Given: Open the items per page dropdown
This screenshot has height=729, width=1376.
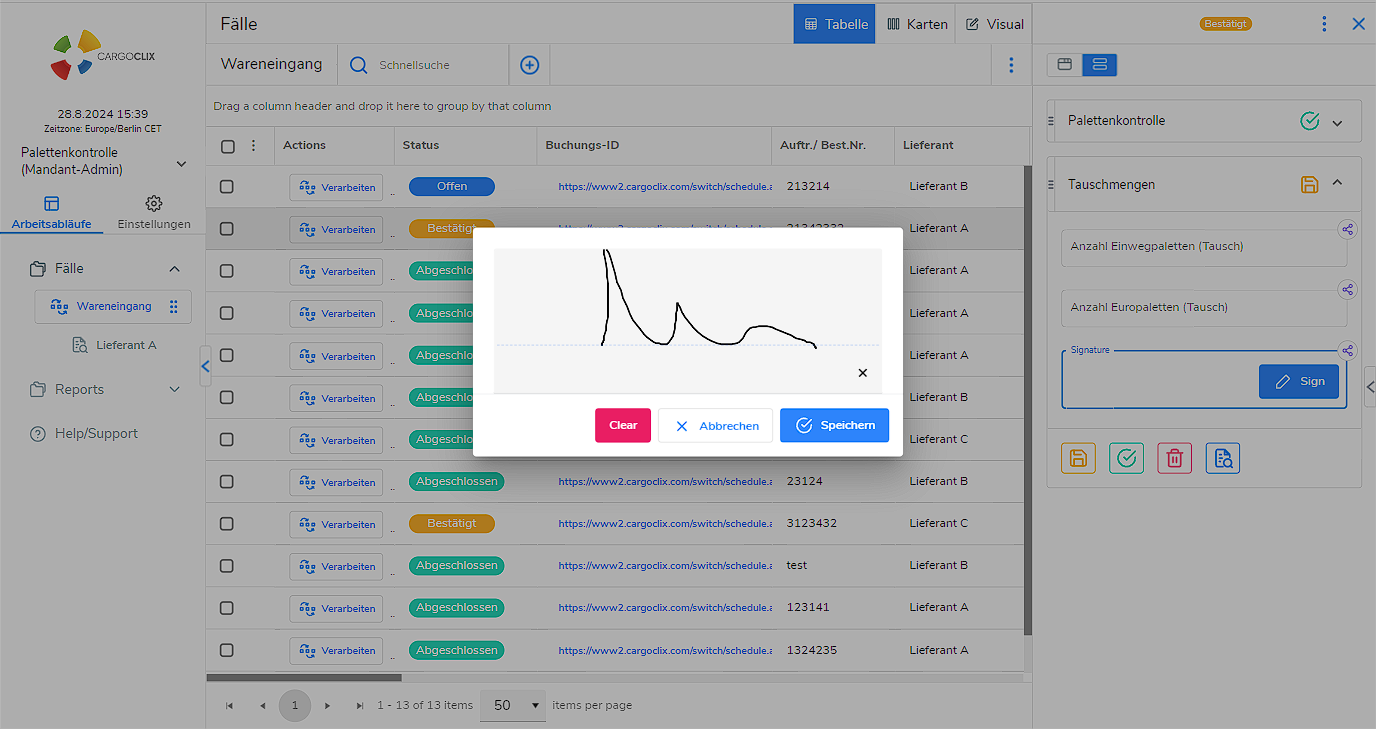Looking at the screenshot, I should [x=513, y=705].
